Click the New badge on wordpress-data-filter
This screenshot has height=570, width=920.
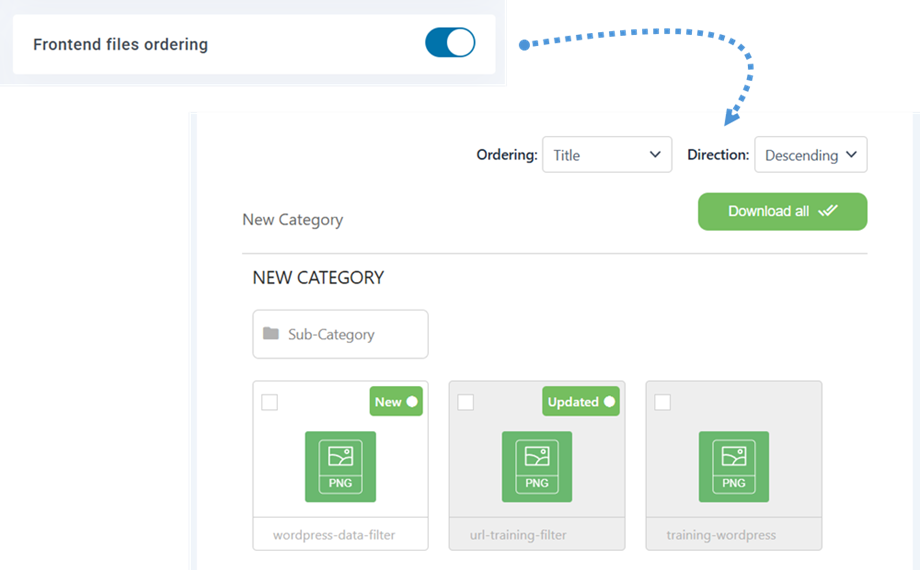point(397,402)
